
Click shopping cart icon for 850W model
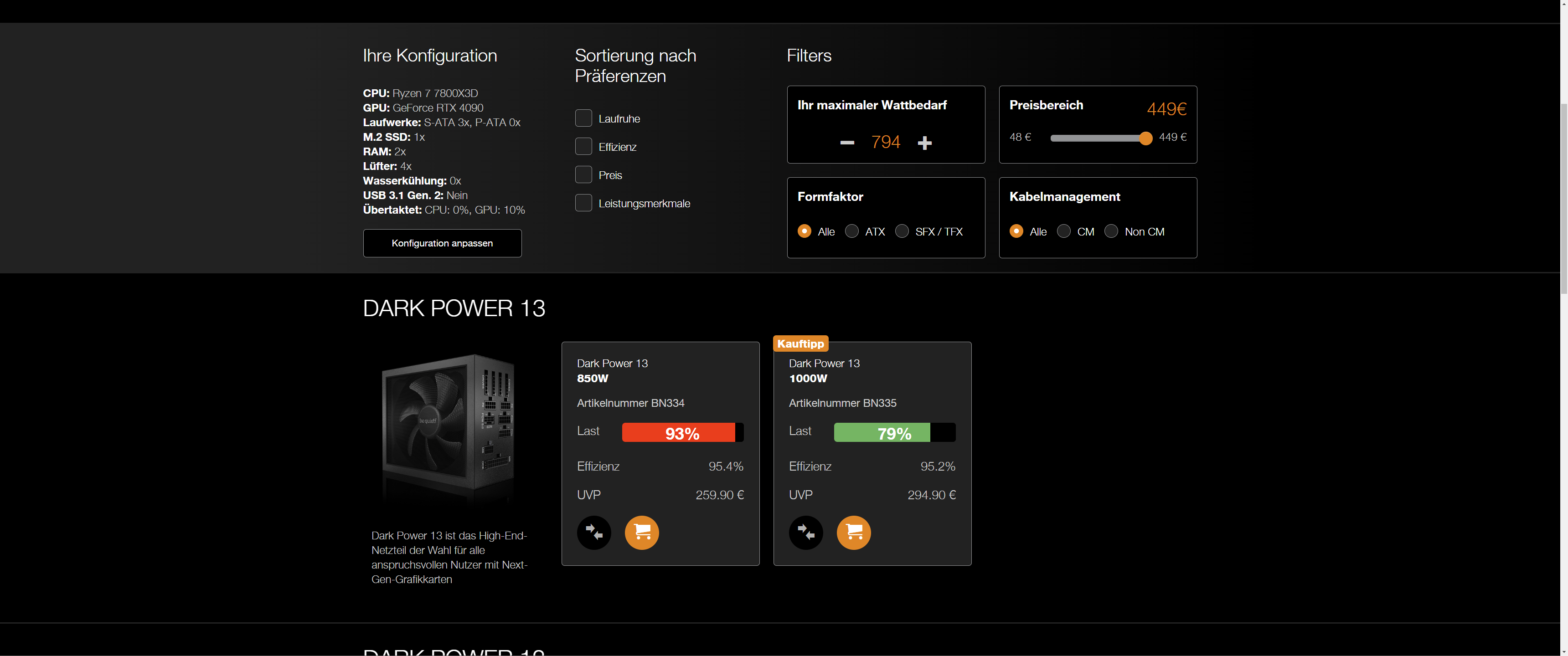642,533
